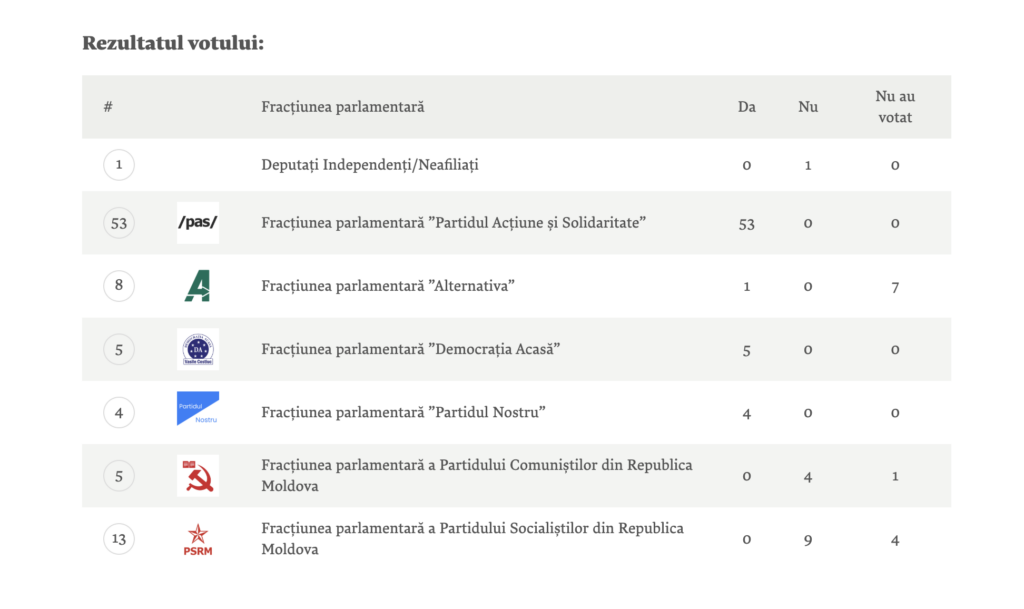This screenshot has width=1024, height=609.
Task: Click the /pas/ party logo
Action: [x=197, y=223]
